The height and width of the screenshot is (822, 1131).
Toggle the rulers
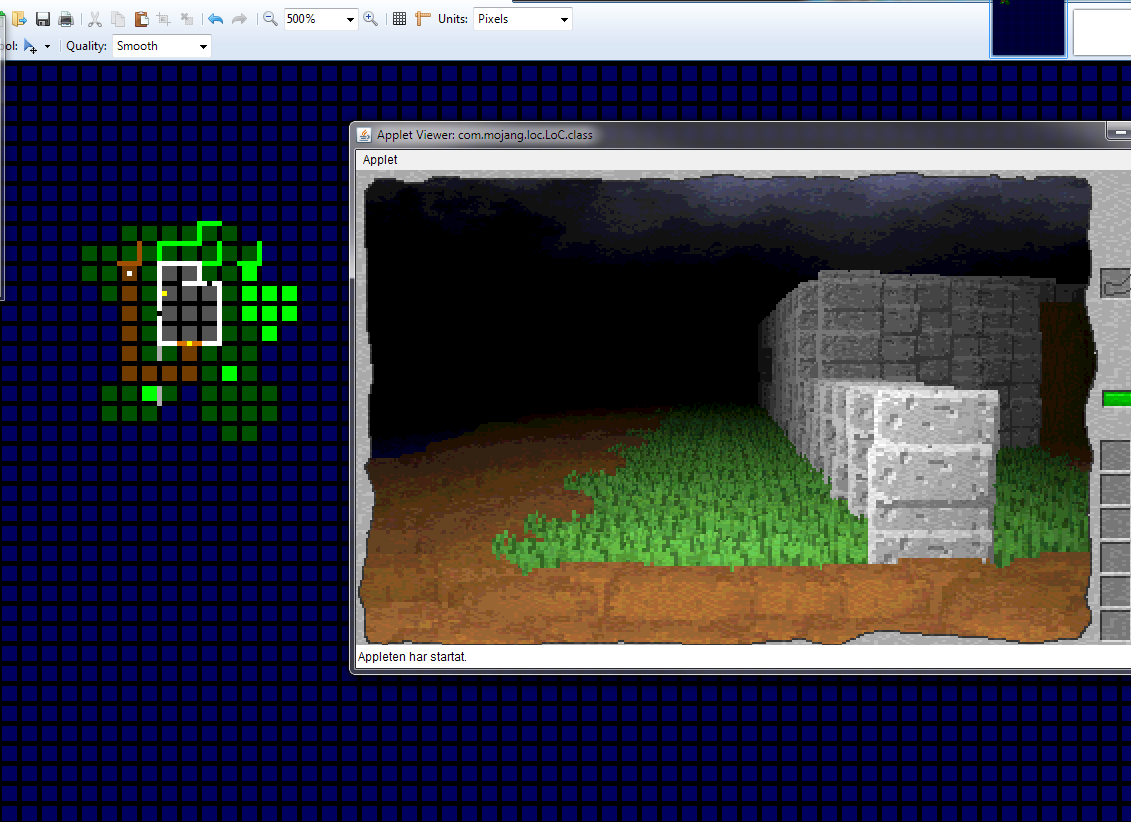(423, 19)
